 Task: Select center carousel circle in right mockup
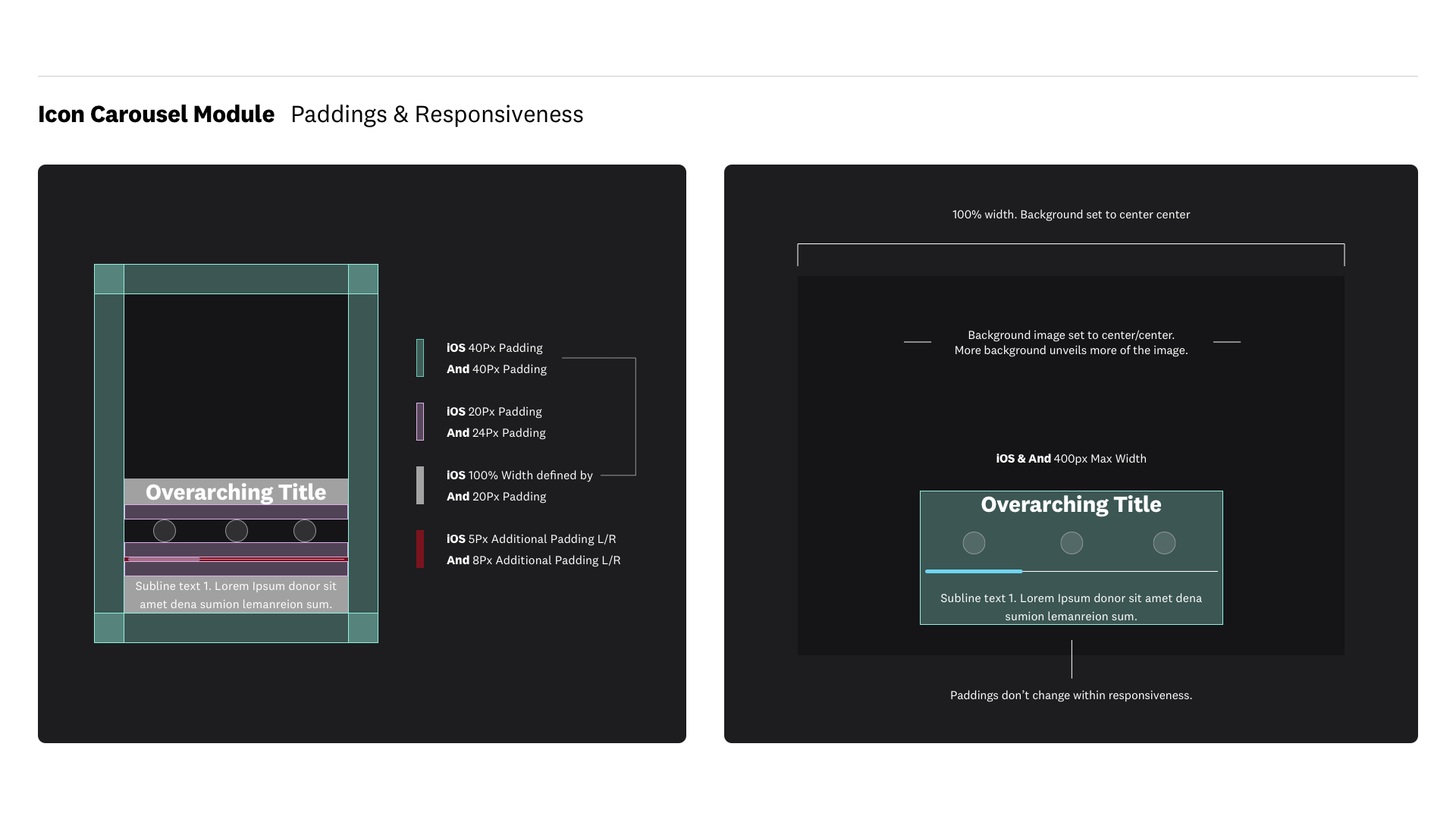1072,543
